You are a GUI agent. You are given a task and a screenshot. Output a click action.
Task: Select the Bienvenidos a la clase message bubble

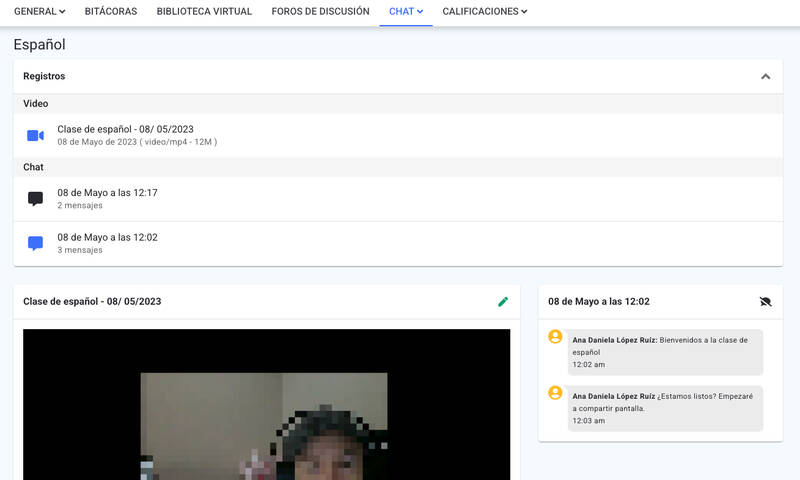point(665,352)
